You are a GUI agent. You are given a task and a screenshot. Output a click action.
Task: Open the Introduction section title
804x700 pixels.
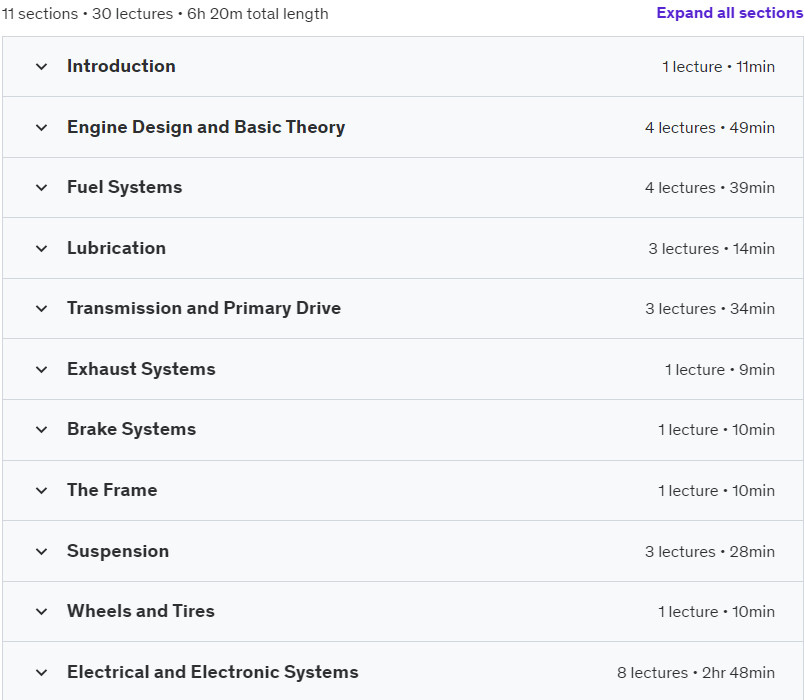[122, 66]
